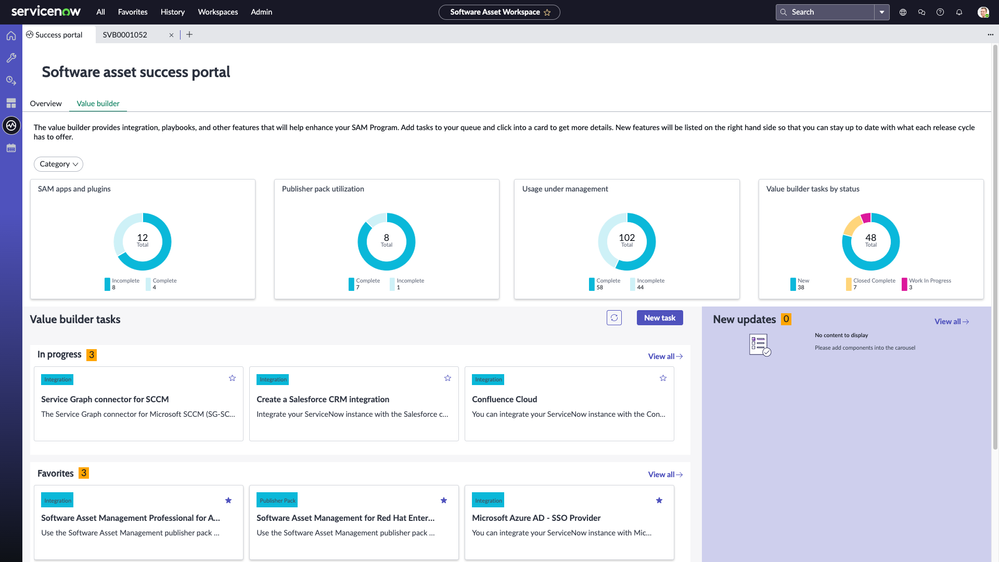Open Create a Salesforce CRM integration card
The image size is (999, 562).
[x=354, y=403]
